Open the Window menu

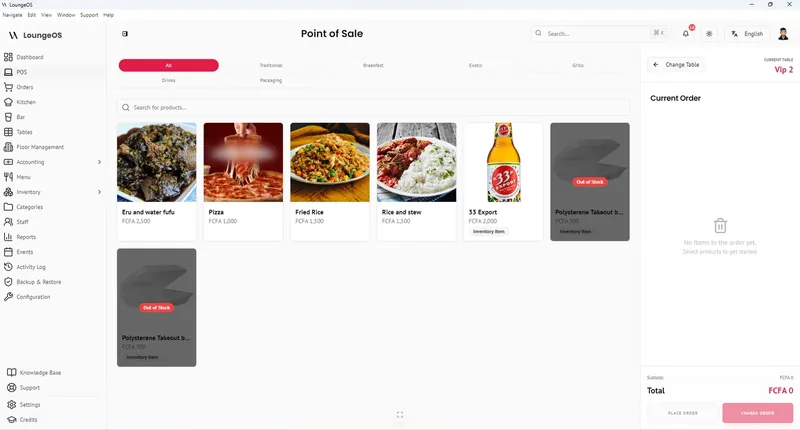tap(66, 15)
